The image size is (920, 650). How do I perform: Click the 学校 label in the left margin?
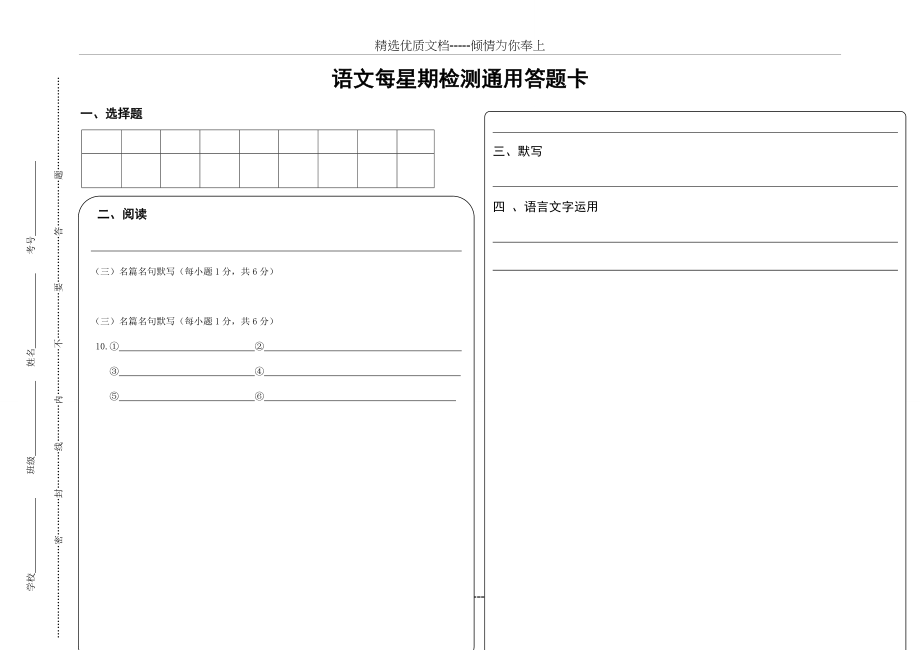(x=31, y=581)
